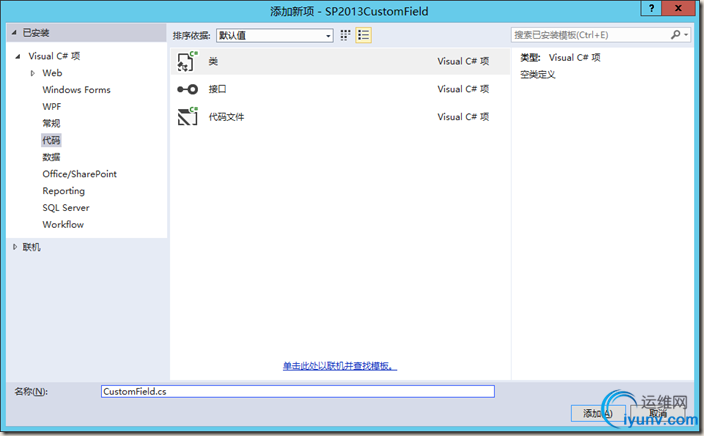Image resolution: width=704 pixels, height=436 pixels.
Task: Click the 名称 CustomField.cs input field
Action: tap(298, 392)
